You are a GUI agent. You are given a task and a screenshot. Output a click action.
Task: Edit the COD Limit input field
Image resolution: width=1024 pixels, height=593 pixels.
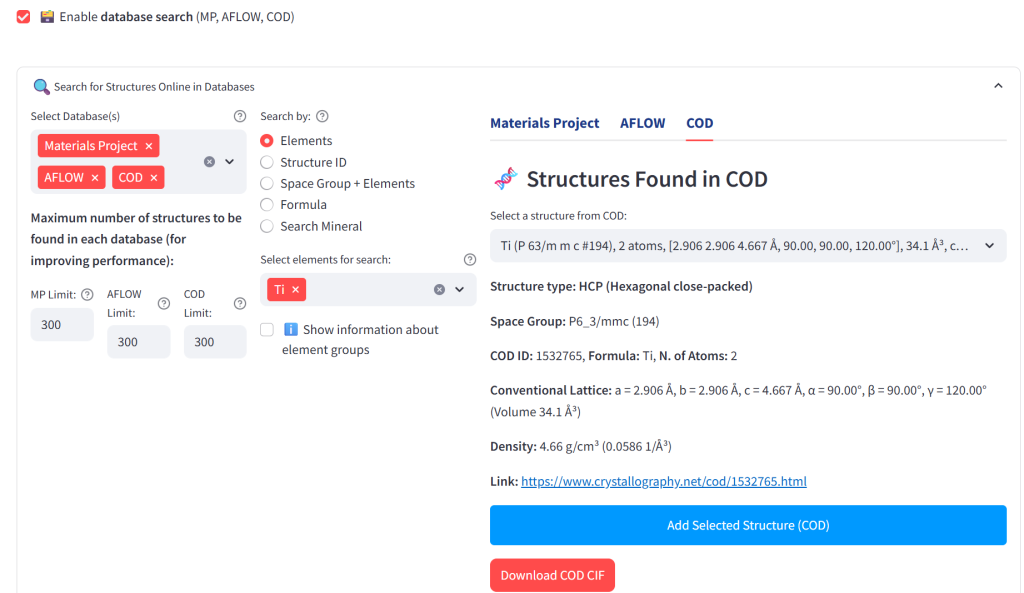point(214,342)
